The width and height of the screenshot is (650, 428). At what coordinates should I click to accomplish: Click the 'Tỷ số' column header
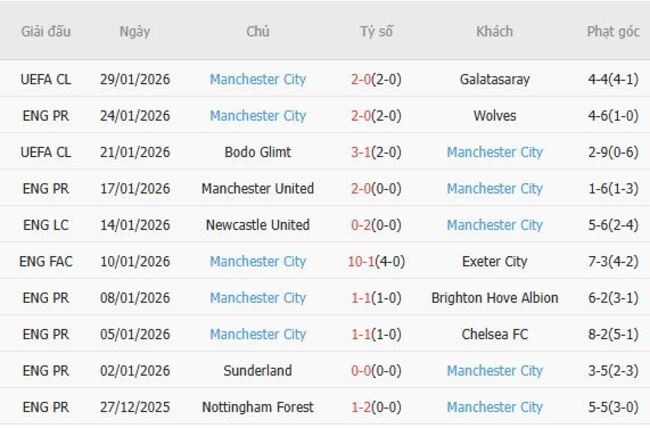pos(377,31)
